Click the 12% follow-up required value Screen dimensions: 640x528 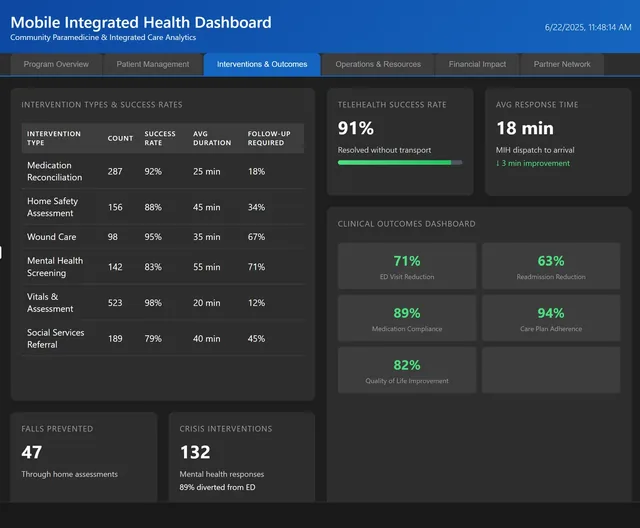click(x=256, y=303)
